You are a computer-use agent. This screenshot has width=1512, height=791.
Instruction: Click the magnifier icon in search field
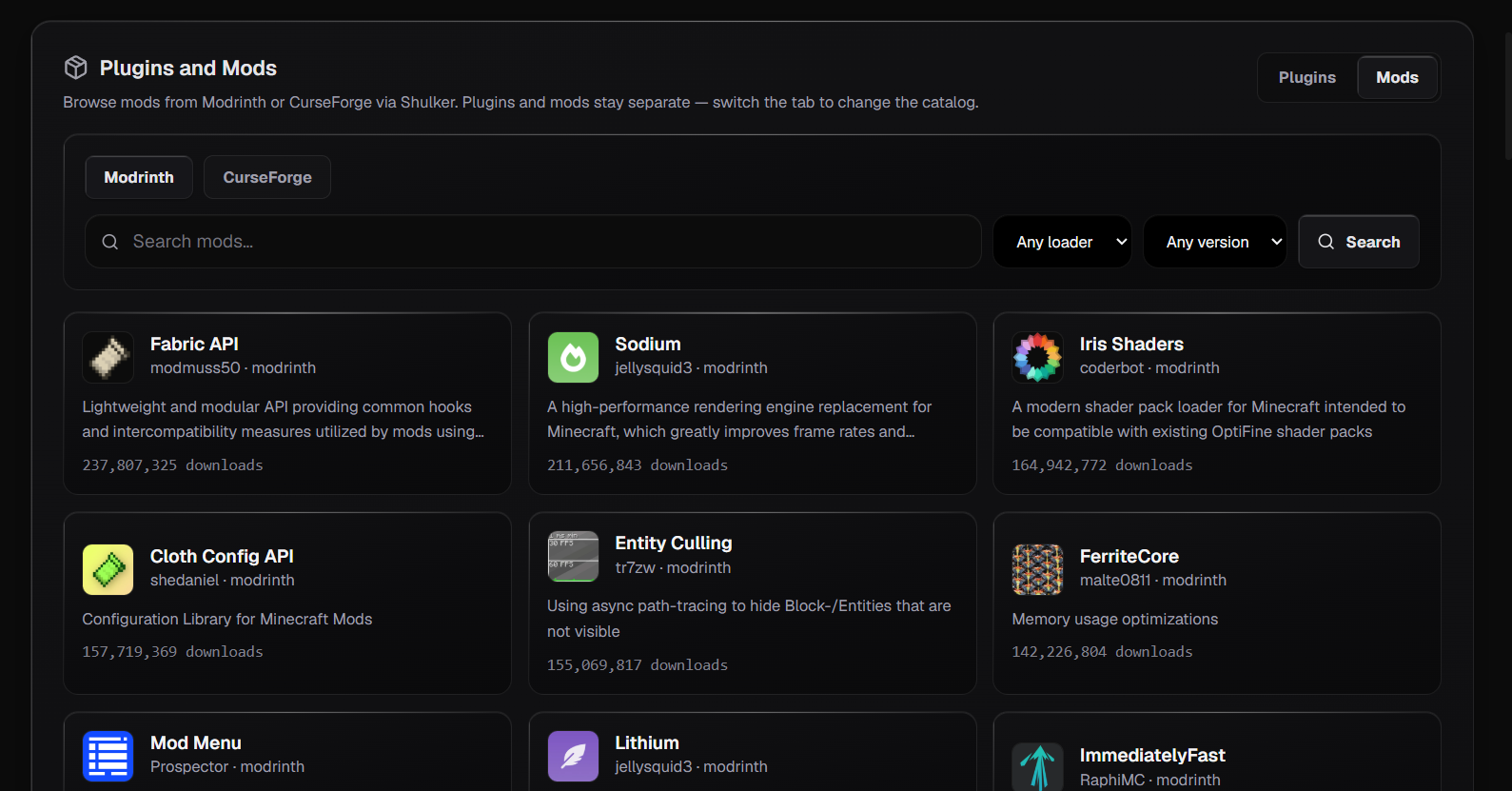click(x=110, y=242)
